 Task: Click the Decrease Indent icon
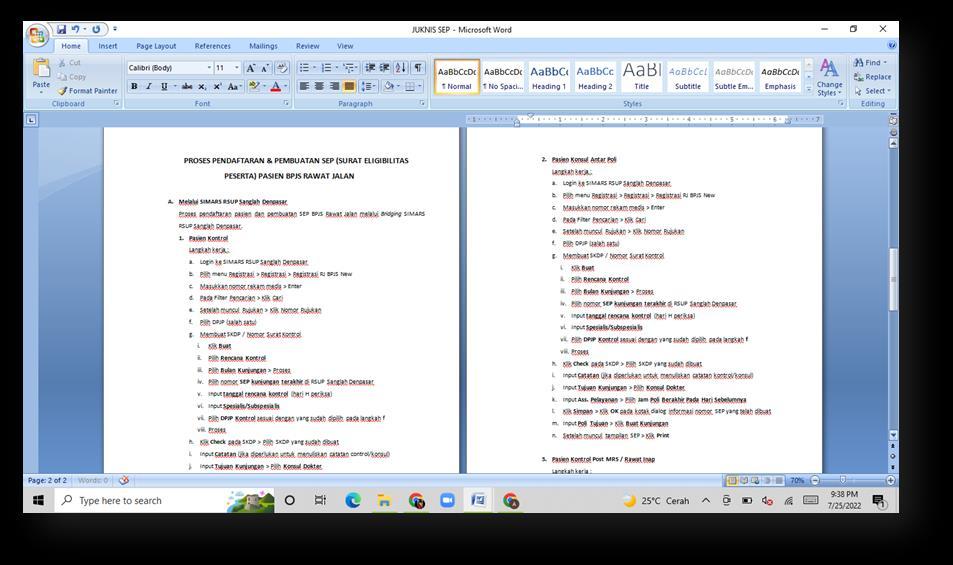pos(370,68)
